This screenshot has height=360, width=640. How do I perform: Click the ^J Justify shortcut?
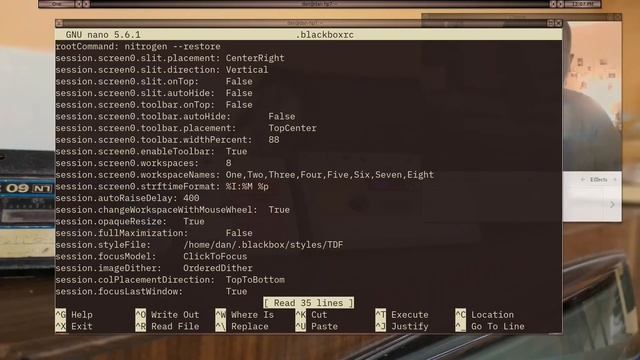tap(402, 327)
